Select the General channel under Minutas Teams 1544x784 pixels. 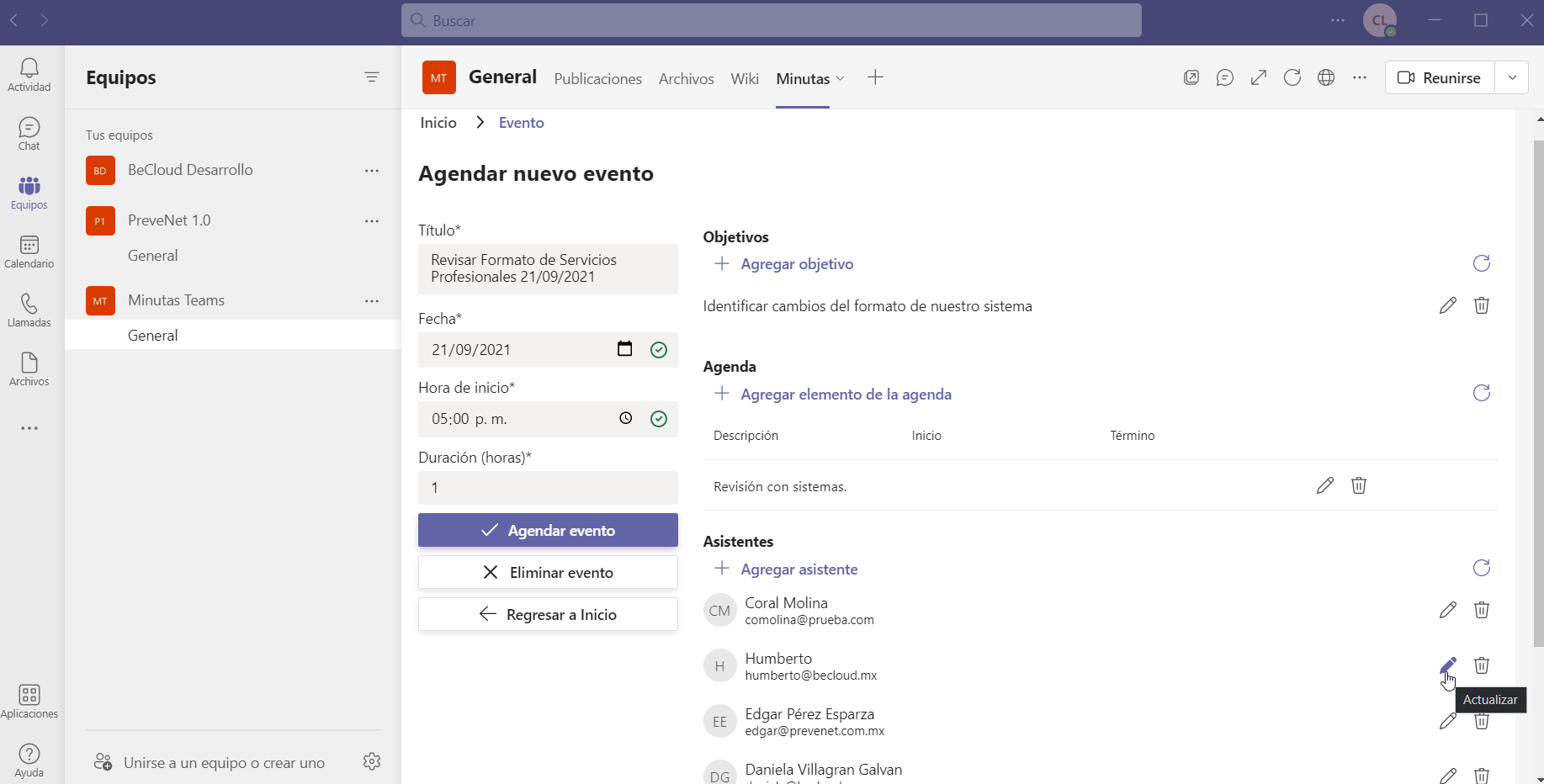(233, 335)
